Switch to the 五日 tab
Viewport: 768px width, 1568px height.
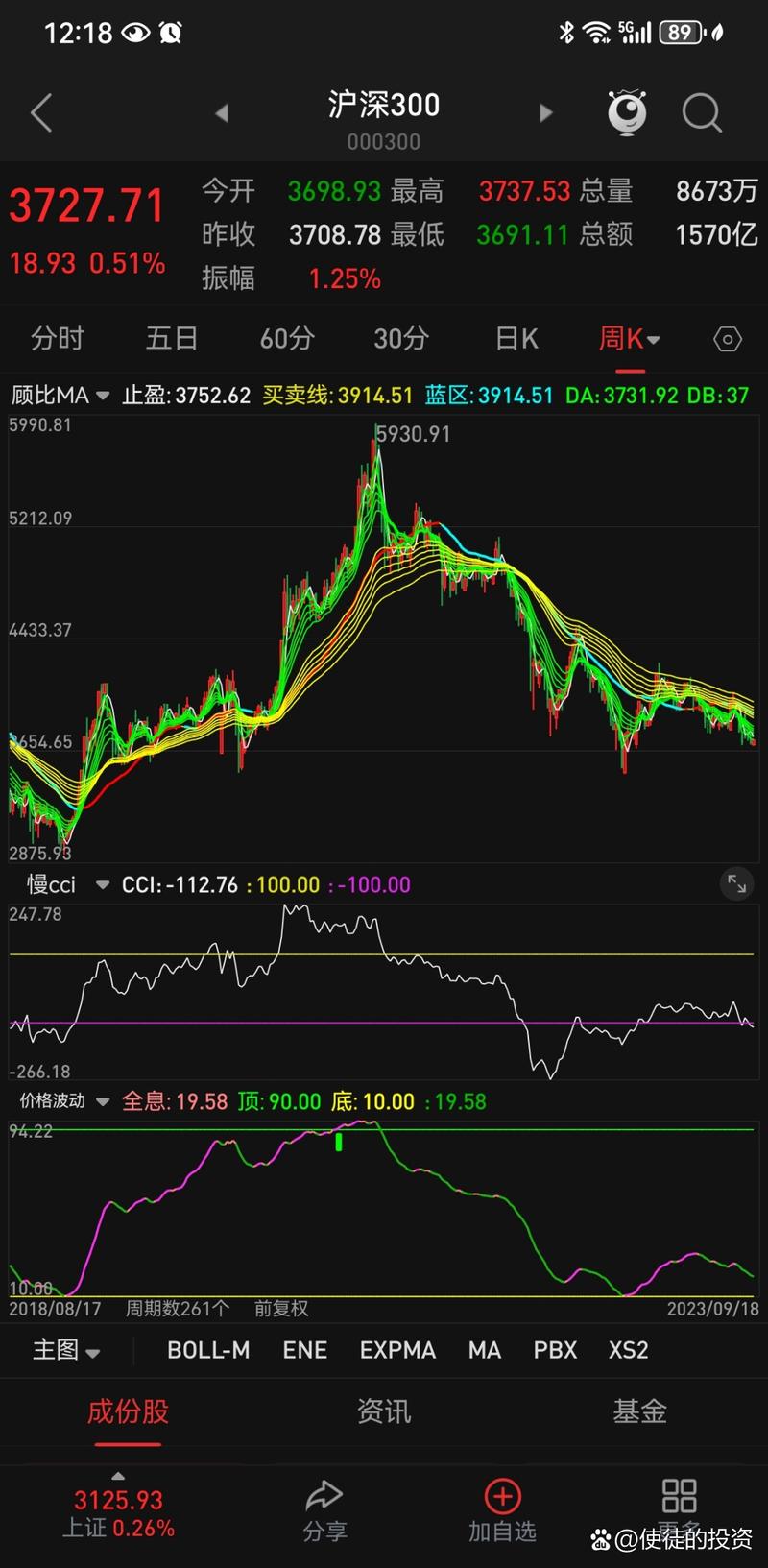[x=172, y=338]
